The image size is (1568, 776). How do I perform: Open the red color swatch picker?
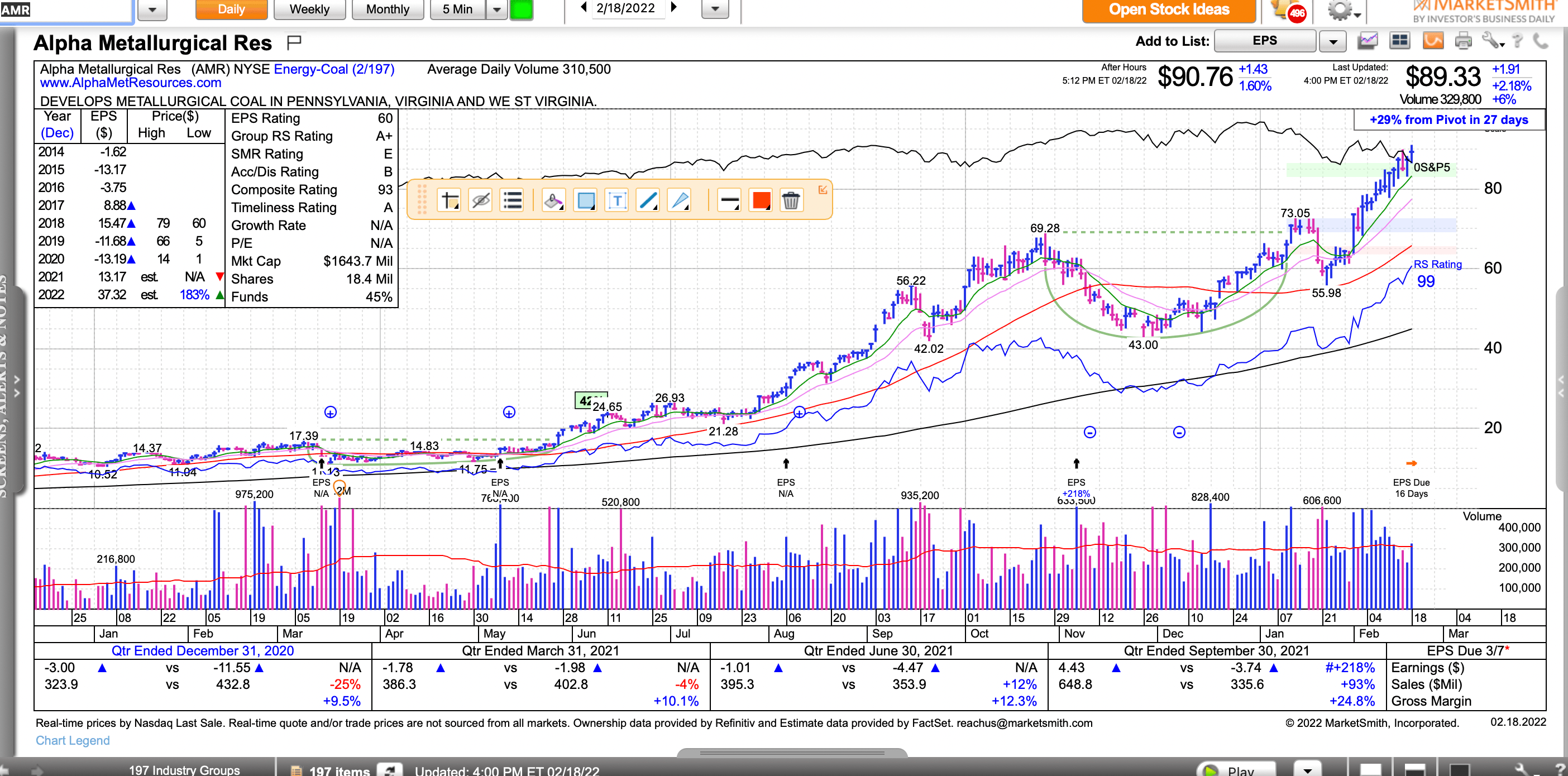pyautogui.click(x=761, y=200)
